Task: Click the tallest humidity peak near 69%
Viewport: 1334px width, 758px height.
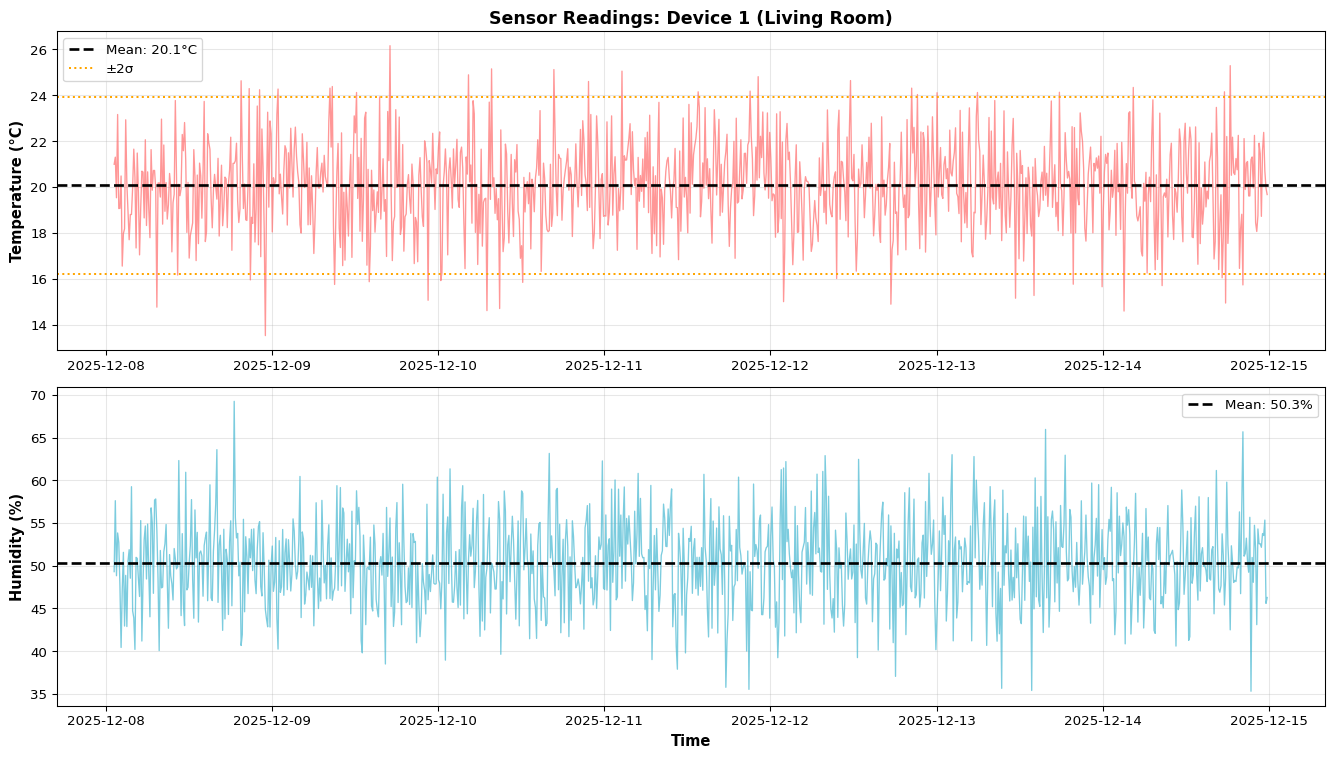Action: (x=234, y=402)
